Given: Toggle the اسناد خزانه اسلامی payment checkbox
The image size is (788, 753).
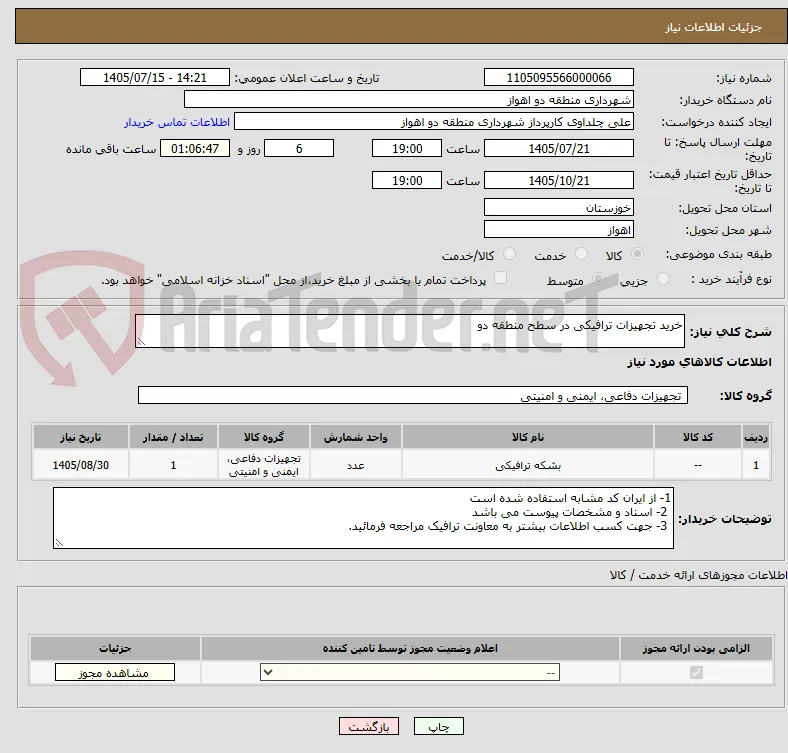Looking at the screenshot, I should (501, 278).
